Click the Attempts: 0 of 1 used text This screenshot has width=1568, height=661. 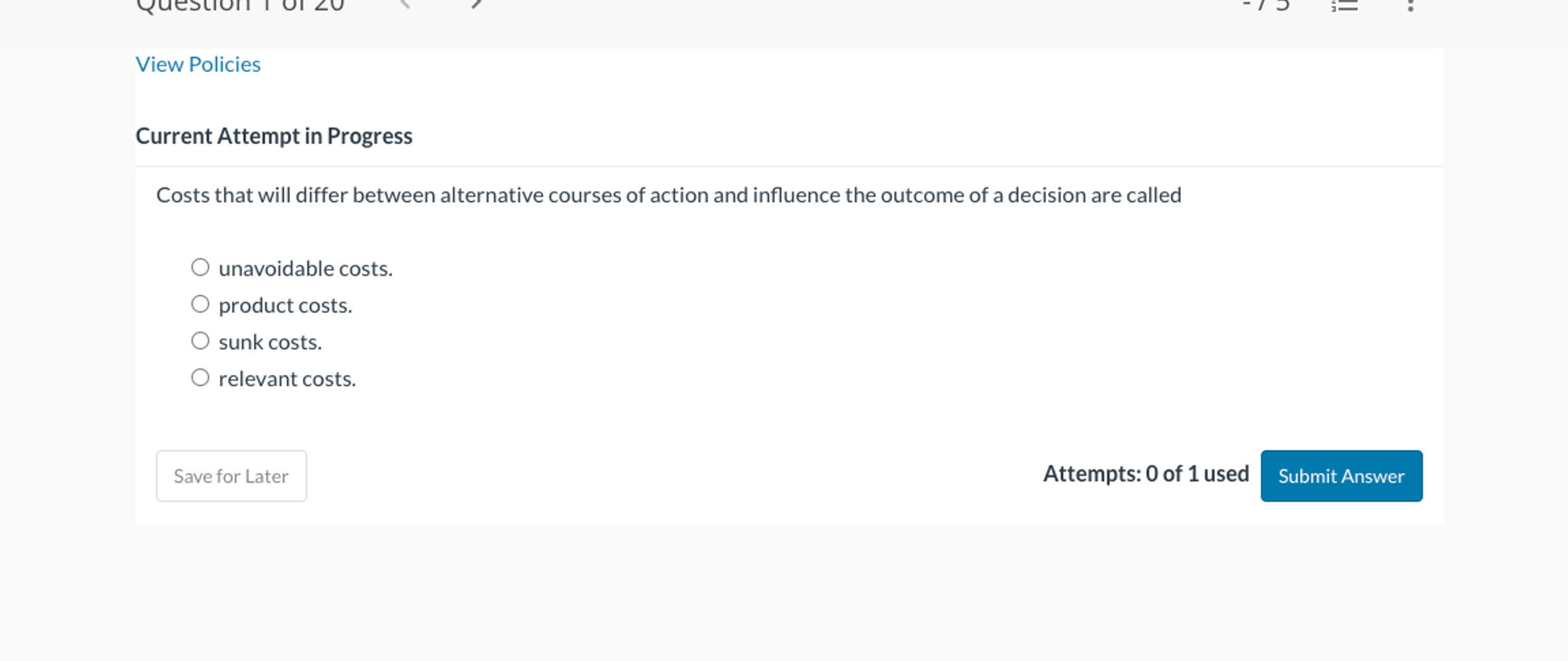click(1146, 474)
